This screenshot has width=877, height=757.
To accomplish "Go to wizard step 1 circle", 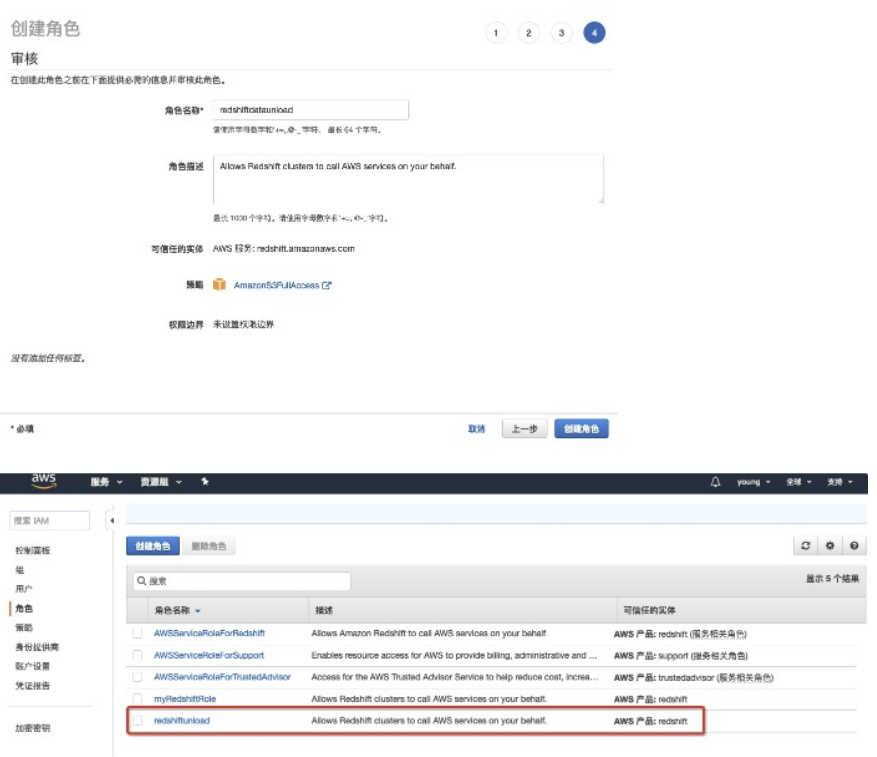I will [x=496, y=33].
